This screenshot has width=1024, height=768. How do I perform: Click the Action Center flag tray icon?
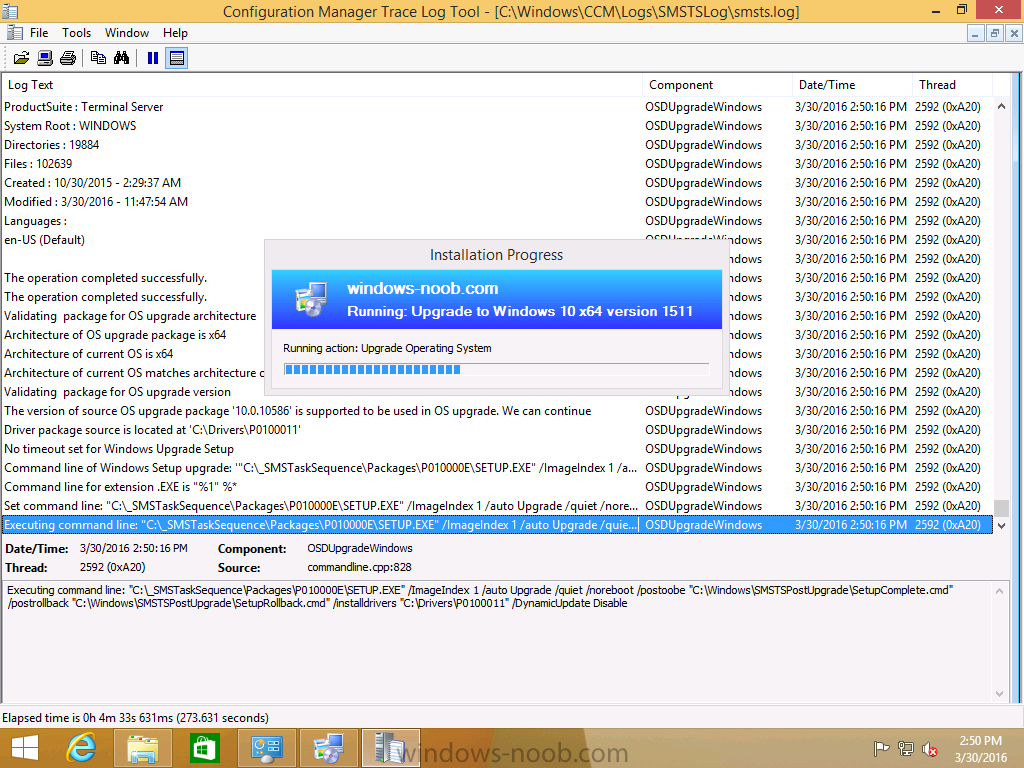[882, 748]
